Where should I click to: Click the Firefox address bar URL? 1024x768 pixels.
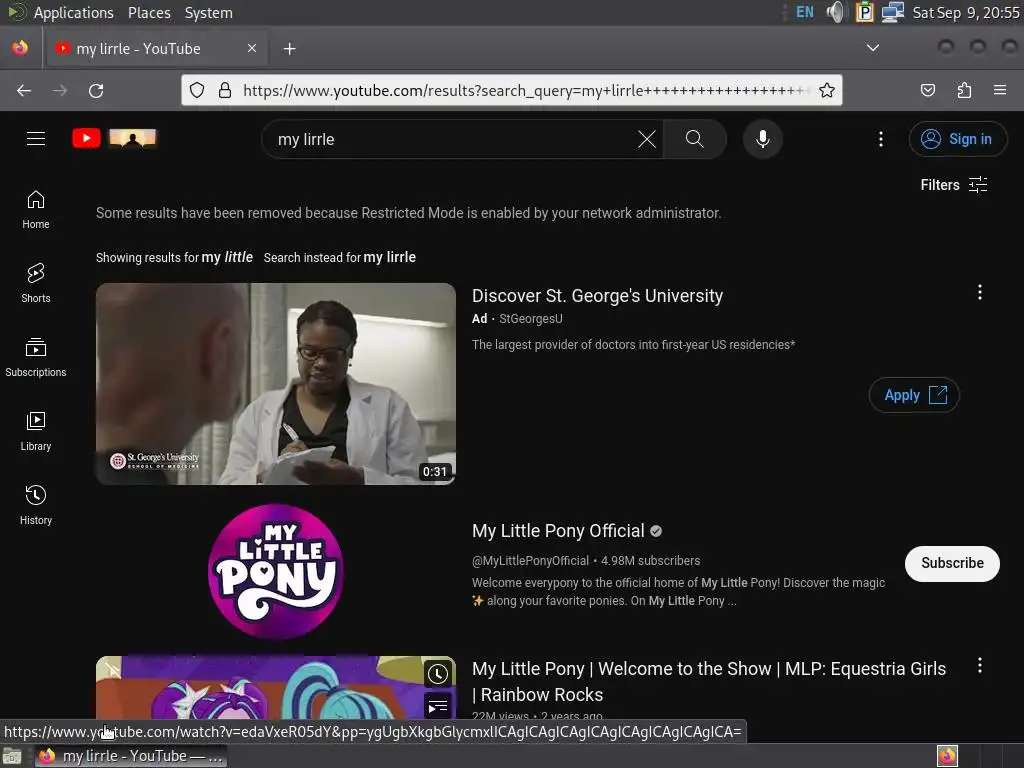524,90
